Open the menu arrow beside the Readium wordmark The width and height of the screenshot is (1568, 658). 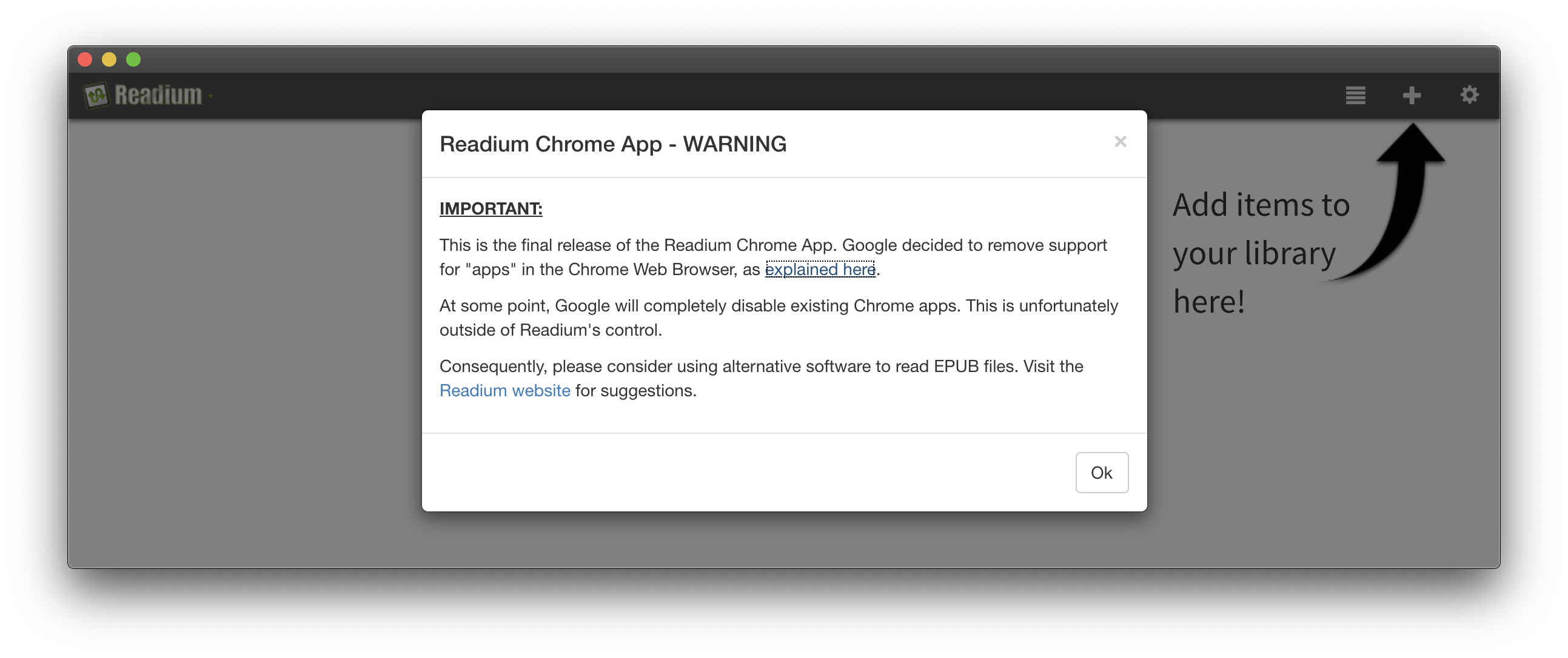coord(210,98)
